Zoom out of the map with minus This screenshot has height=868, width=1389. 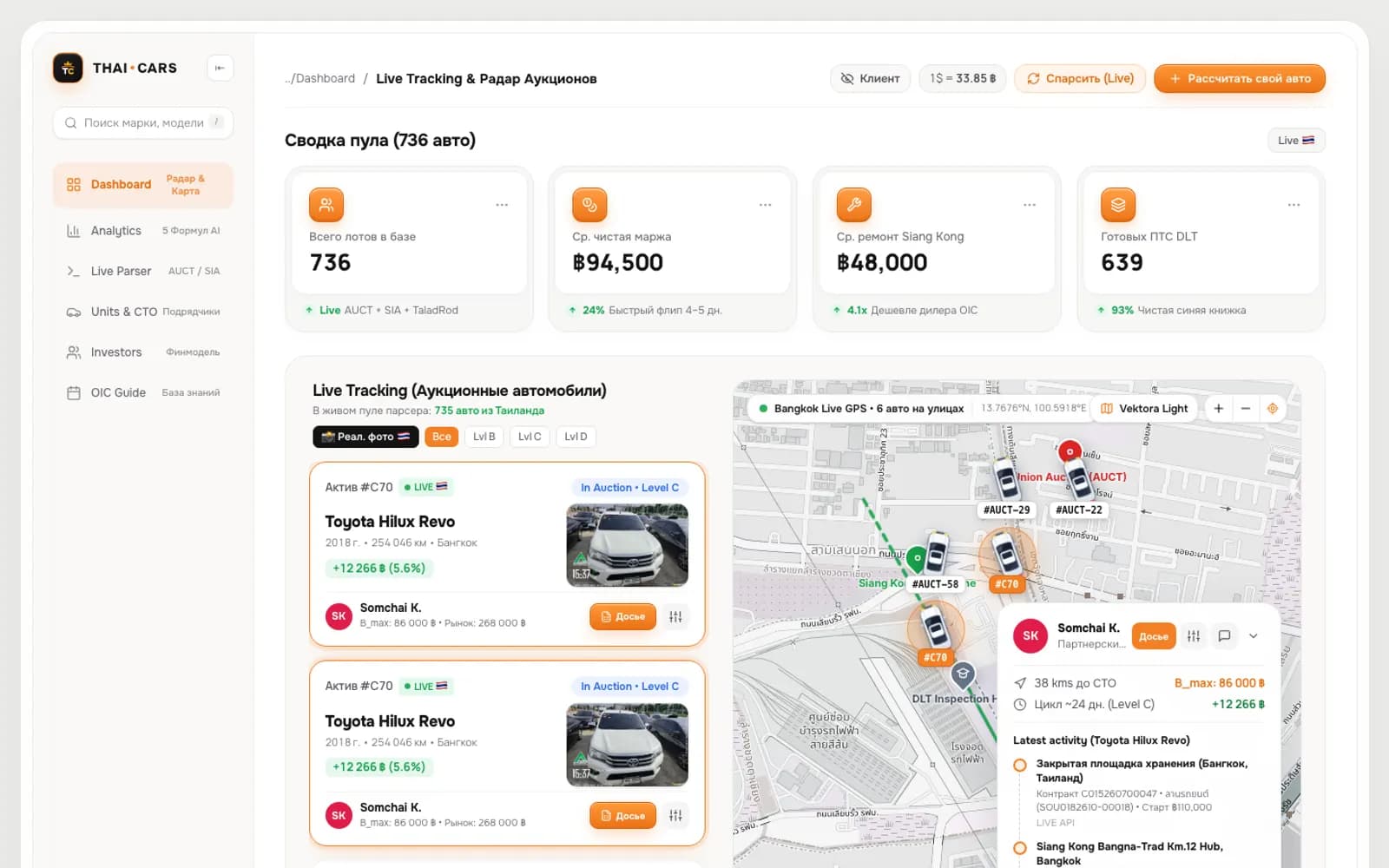point(1246,409)
